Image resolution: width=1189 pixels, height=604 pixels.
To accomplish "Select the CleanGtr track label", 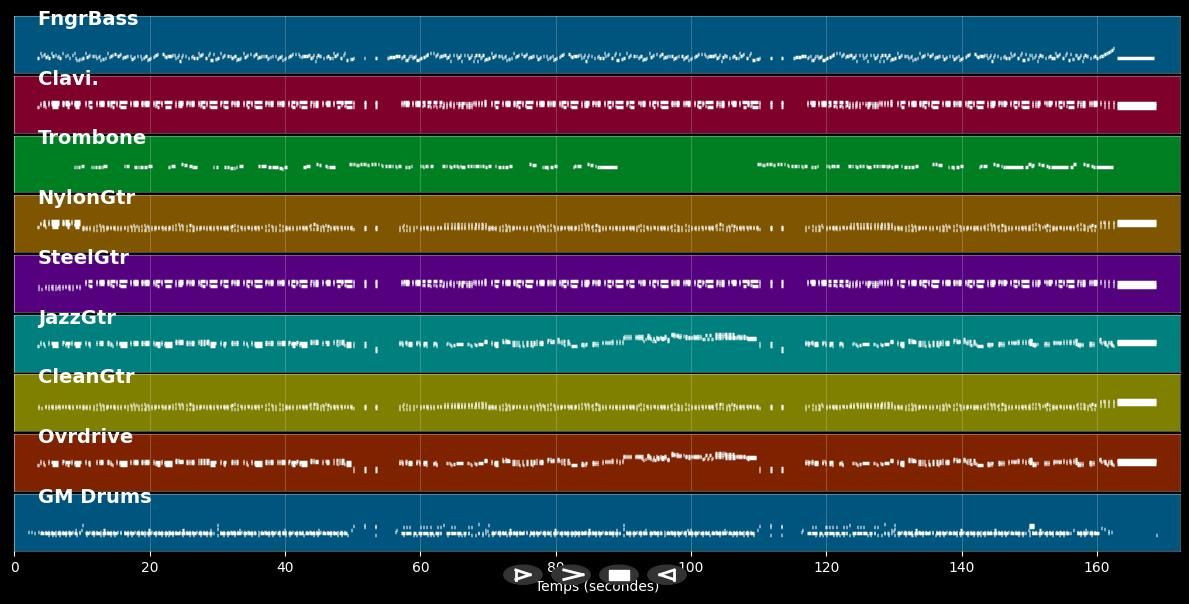I will (85, 376).
